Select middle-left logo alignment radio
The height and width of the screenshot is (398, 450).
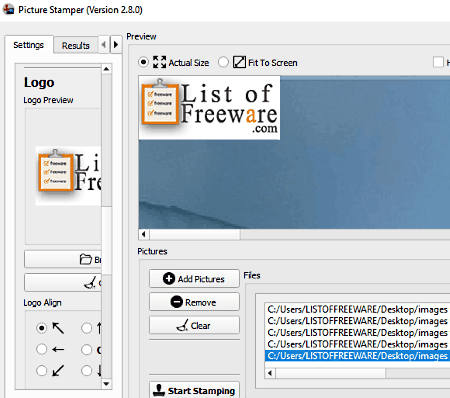(41, 349)
